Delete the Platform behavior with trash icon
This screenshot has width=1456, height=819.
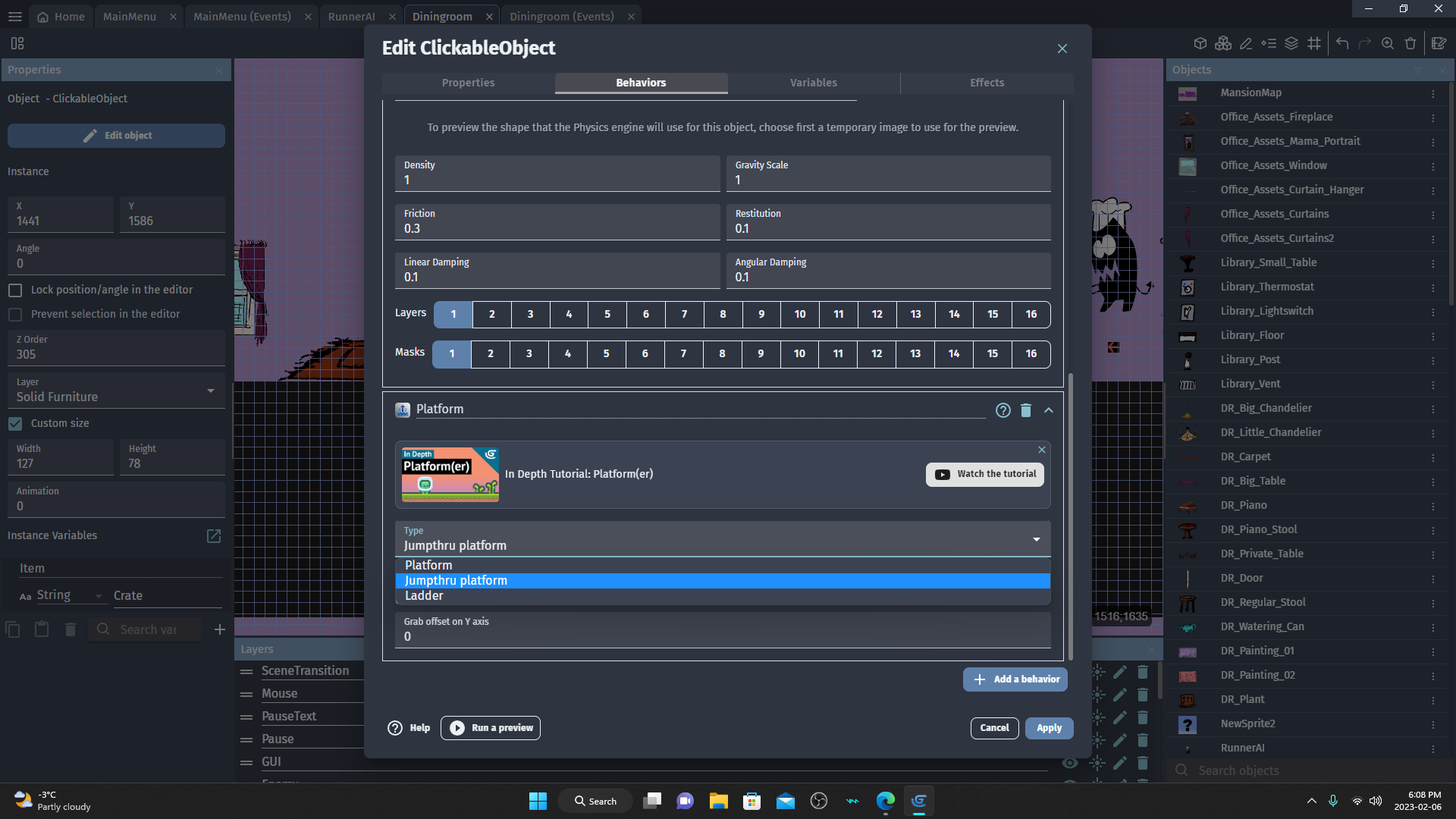tap(1025, 410)
